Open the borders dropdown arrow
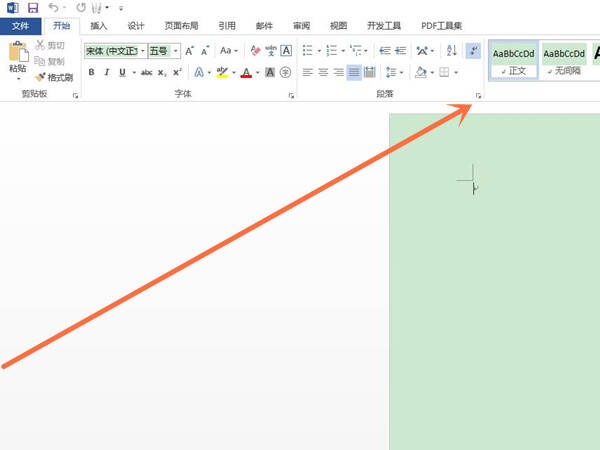The width and height of the screenshot is (600, 450). tap(456, 72)
